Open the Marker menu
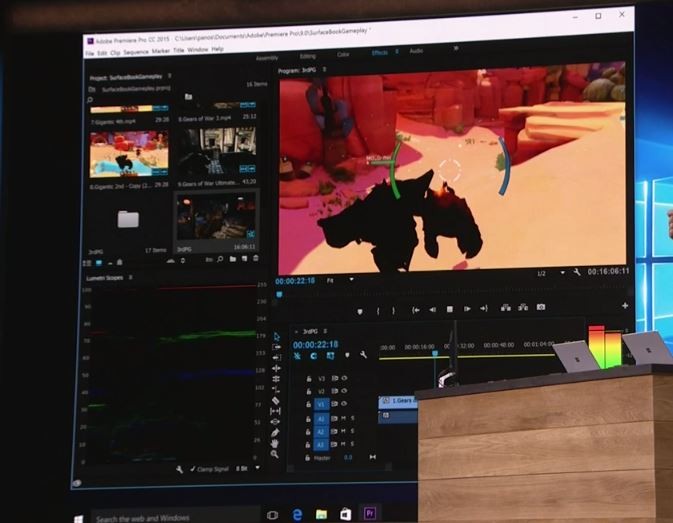 click(x=161, y=51)
